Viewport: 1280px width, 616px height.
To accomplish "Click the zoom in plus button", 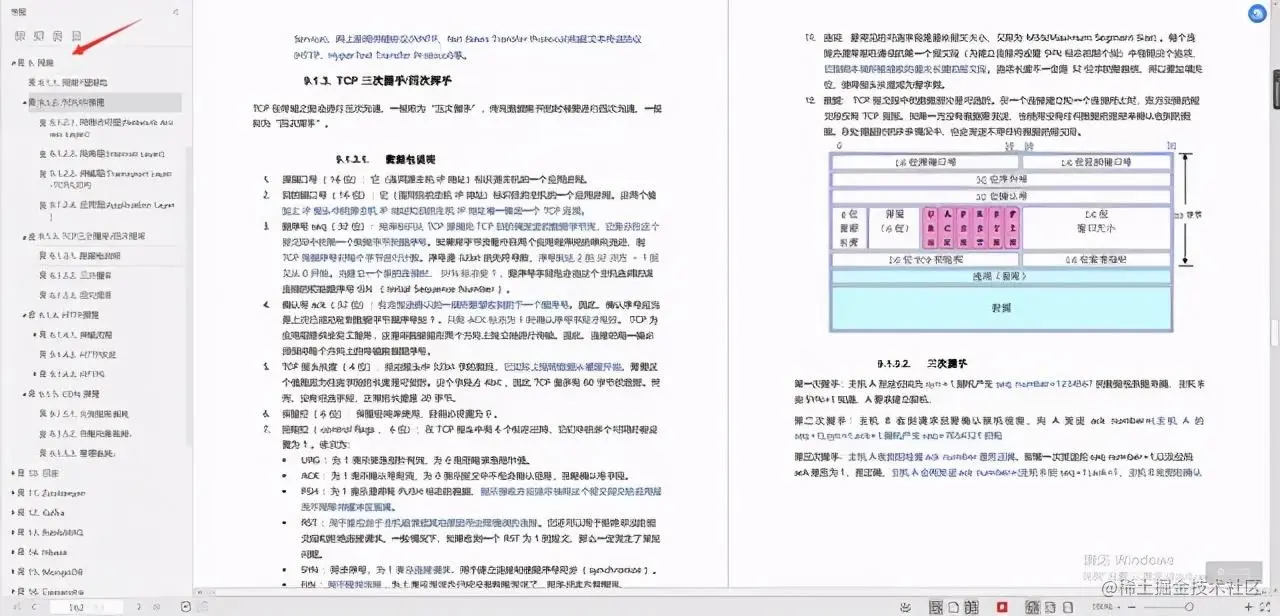I will coord(1248,607).
